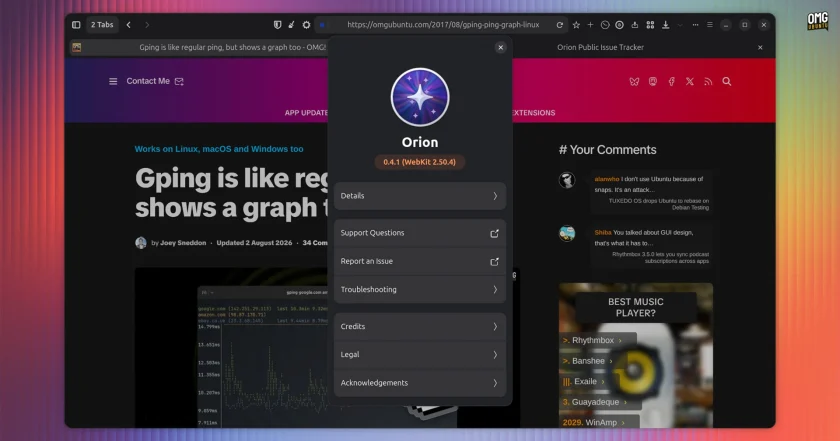Select Rhythmbox in music player poll

coord(592,340)
